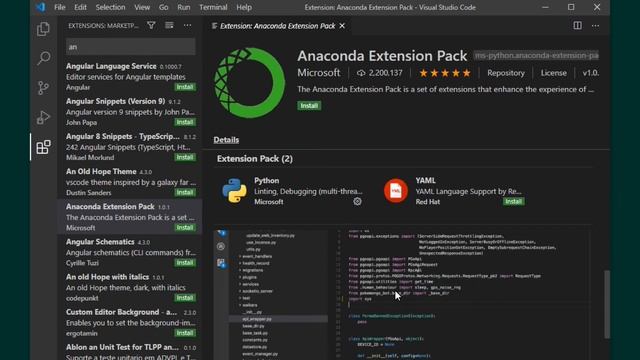Open the Terminal menu
The image size is (640, 360).
point(213,7)
